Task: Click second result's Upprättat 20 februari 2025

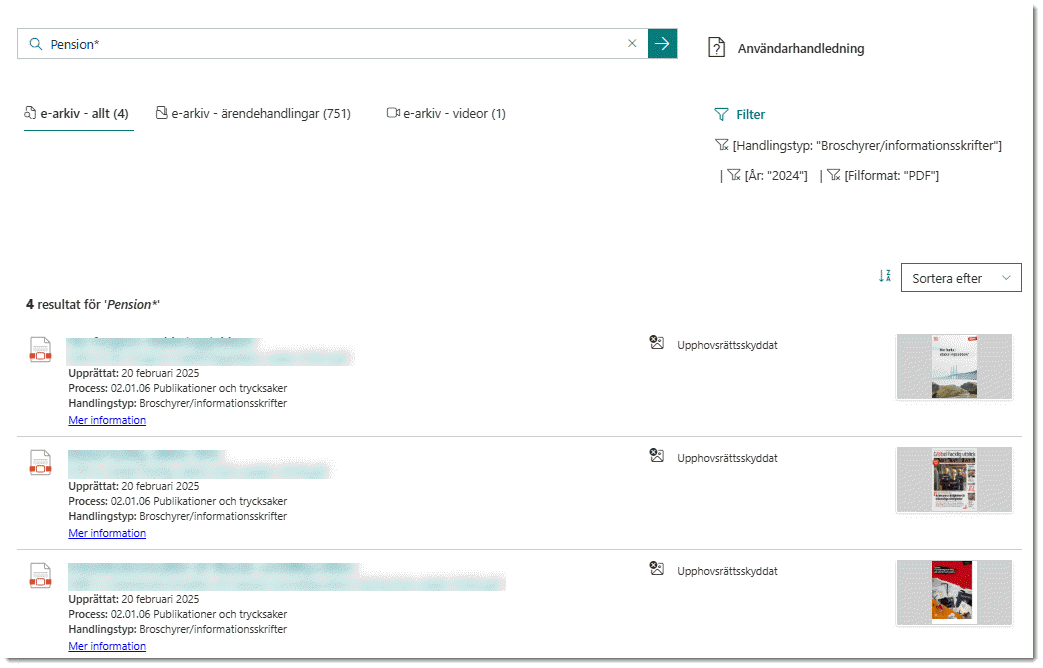Action: 134,486
